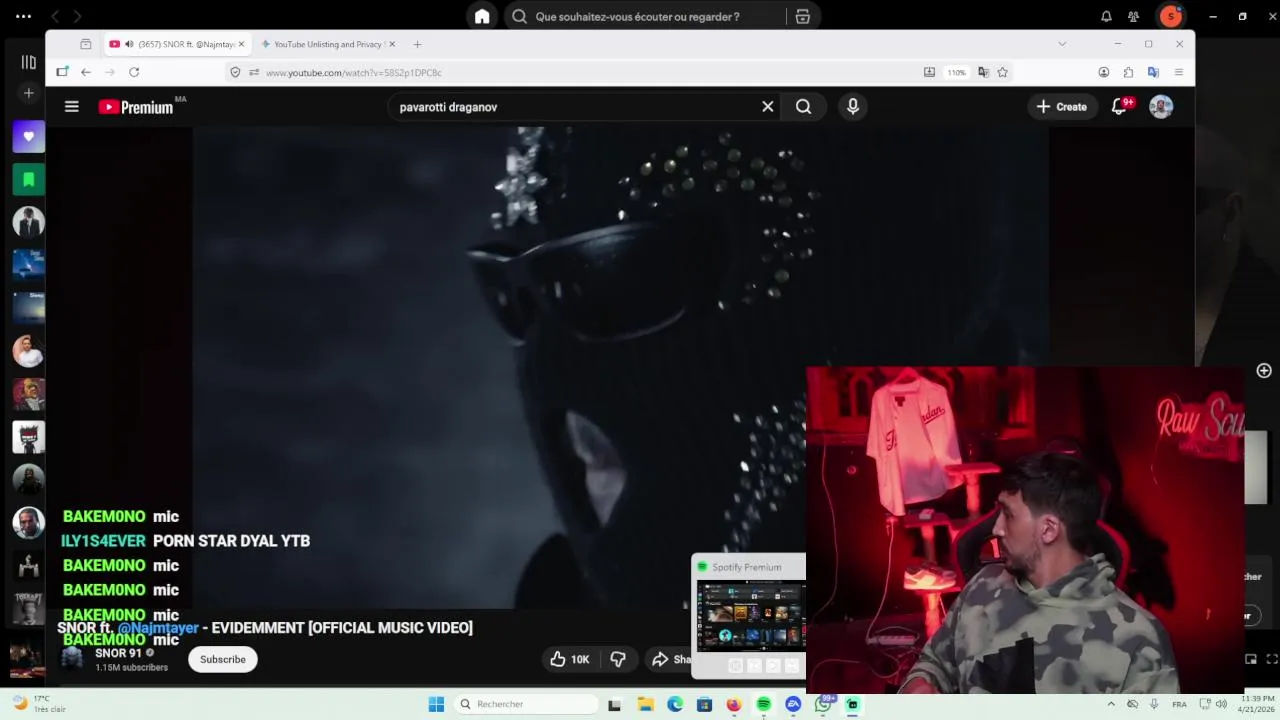
Task: Open a new browser tab
Action: (417, 44)
